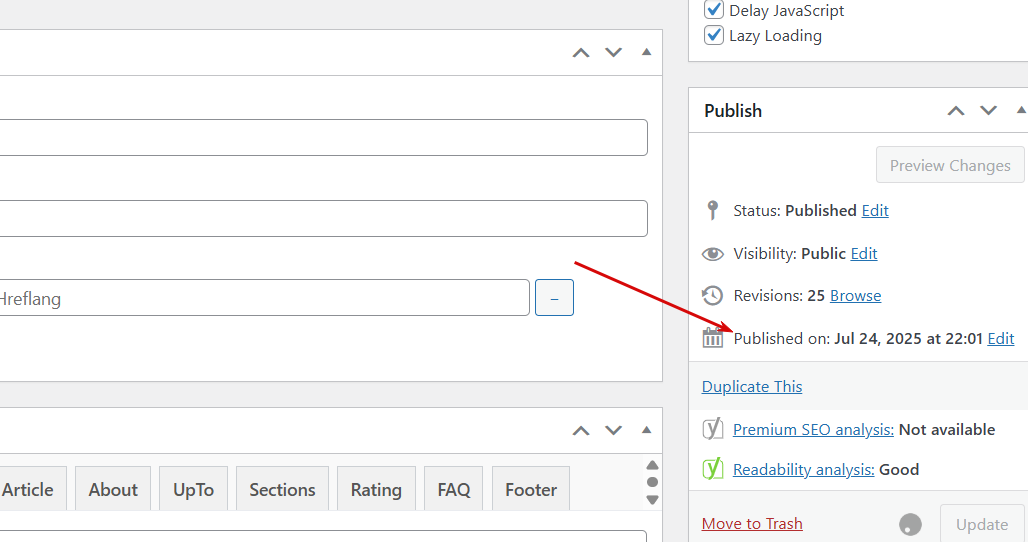Collapse the top metabox with triangle toggle
The image size is (1028, 542).
pos(646,52)
